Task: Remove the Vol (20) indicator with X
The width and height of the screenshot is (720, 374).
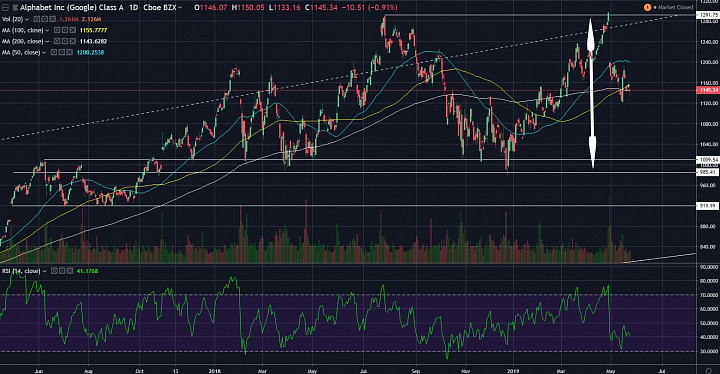Action: [x=52, y=19]
